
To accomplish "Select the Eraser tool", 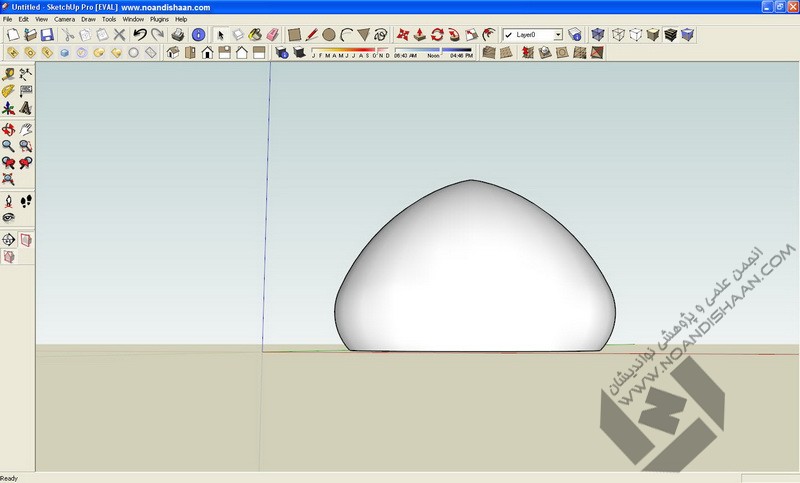I will point(273,35).
